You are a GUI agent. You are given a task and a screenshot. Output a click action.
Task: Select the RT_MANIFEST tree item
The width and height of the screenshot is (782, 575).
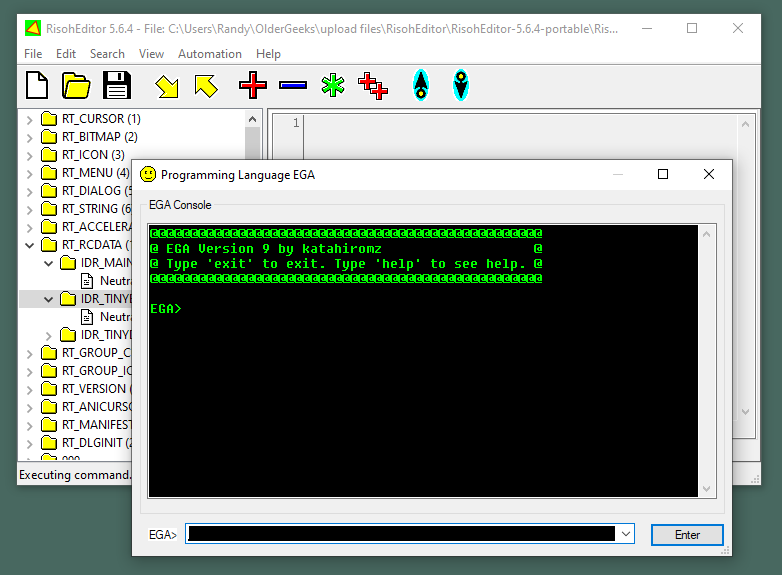96,425
